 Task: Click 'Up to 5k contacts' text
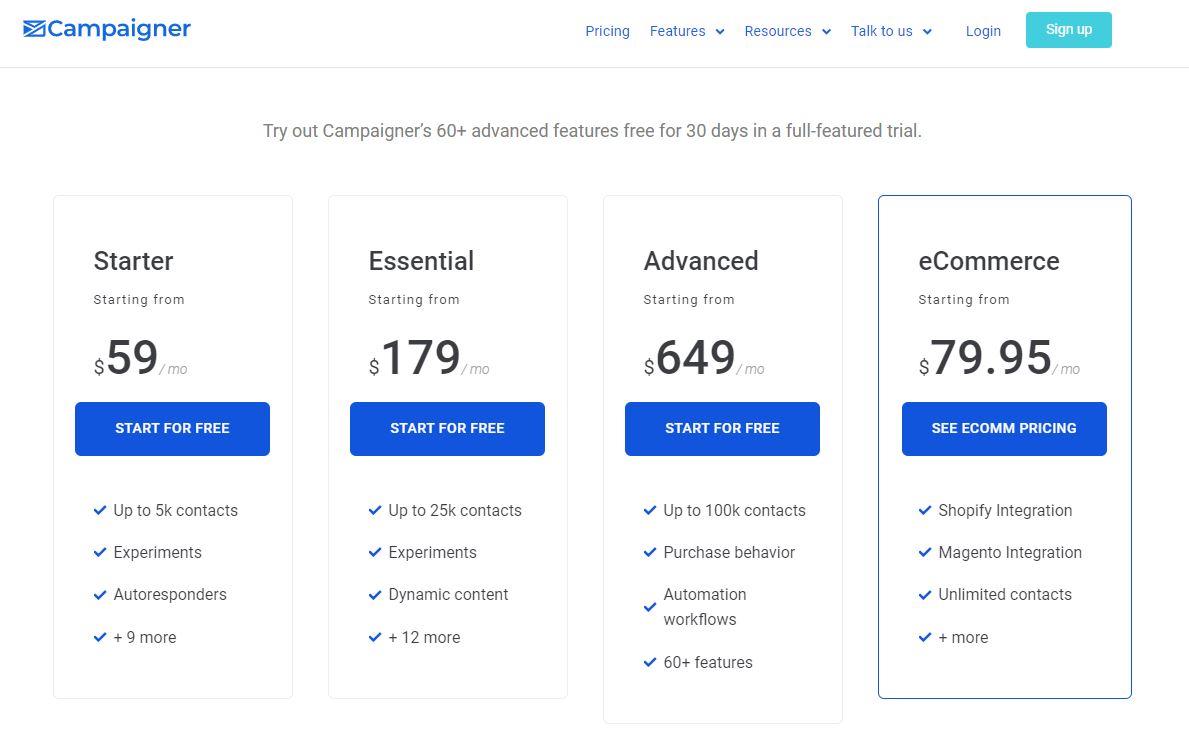click(x=176, y=511)
